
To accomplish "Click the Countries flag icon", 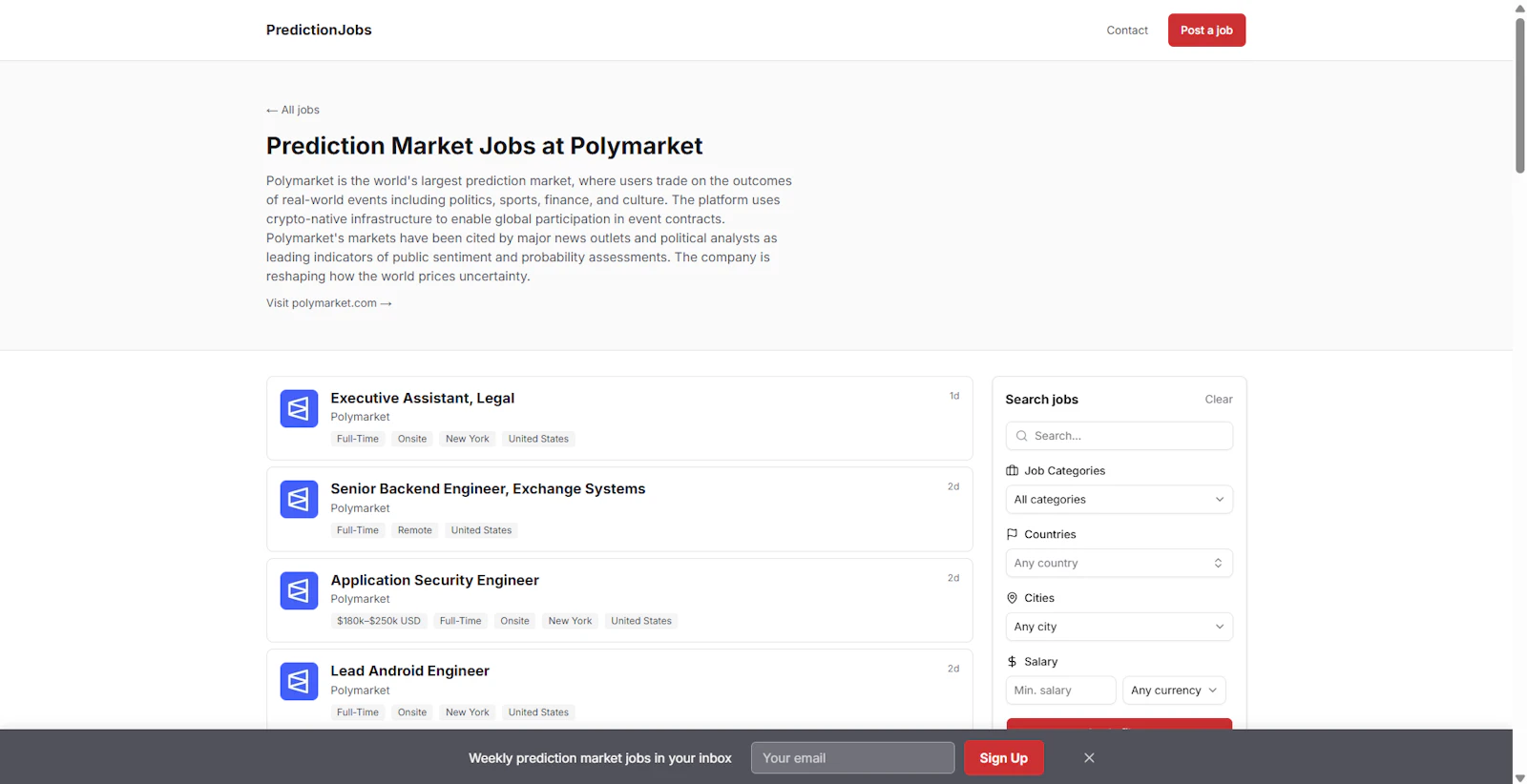I will 1012,534.
